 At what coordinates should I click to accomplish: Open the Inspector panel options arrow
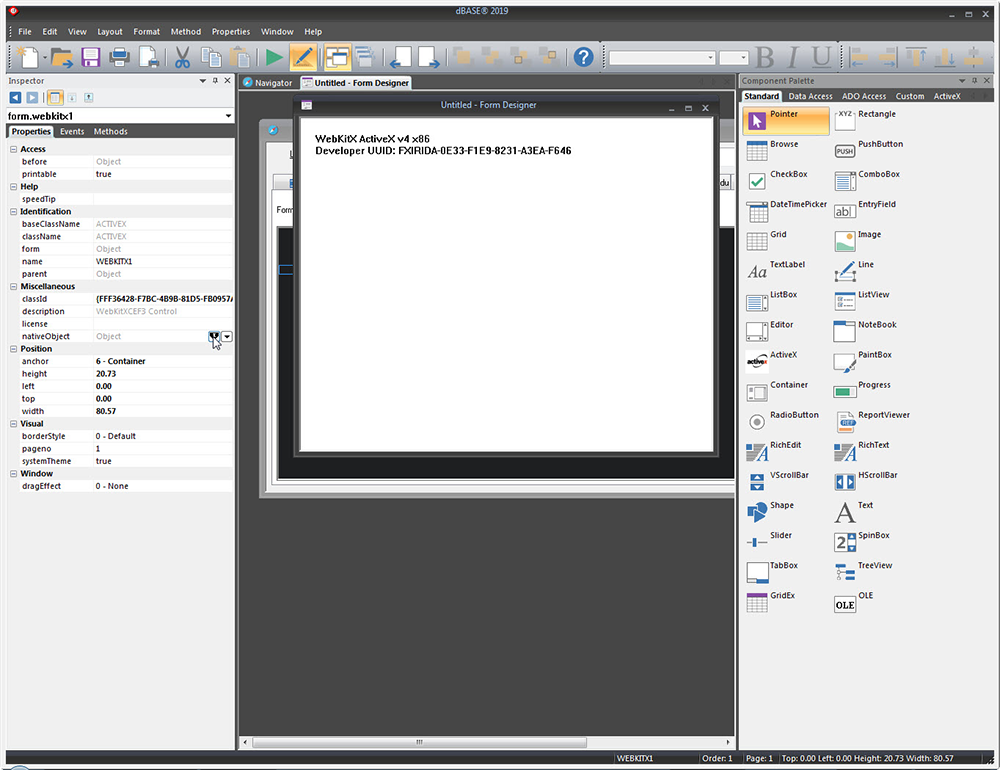[203, 81]
